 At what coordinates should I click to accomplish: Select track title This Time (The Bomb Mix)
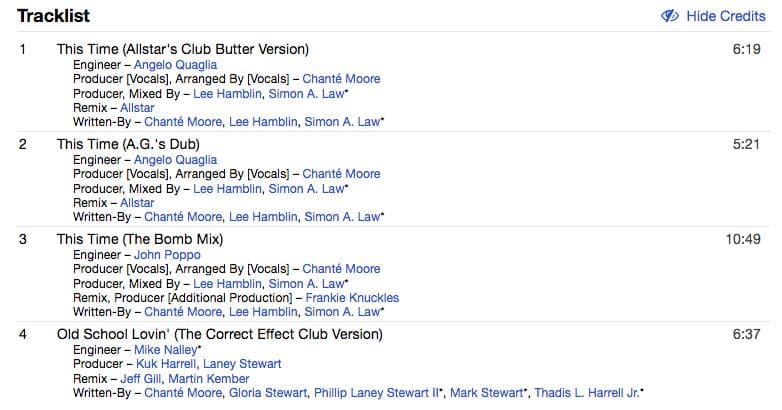pos(139,239)
